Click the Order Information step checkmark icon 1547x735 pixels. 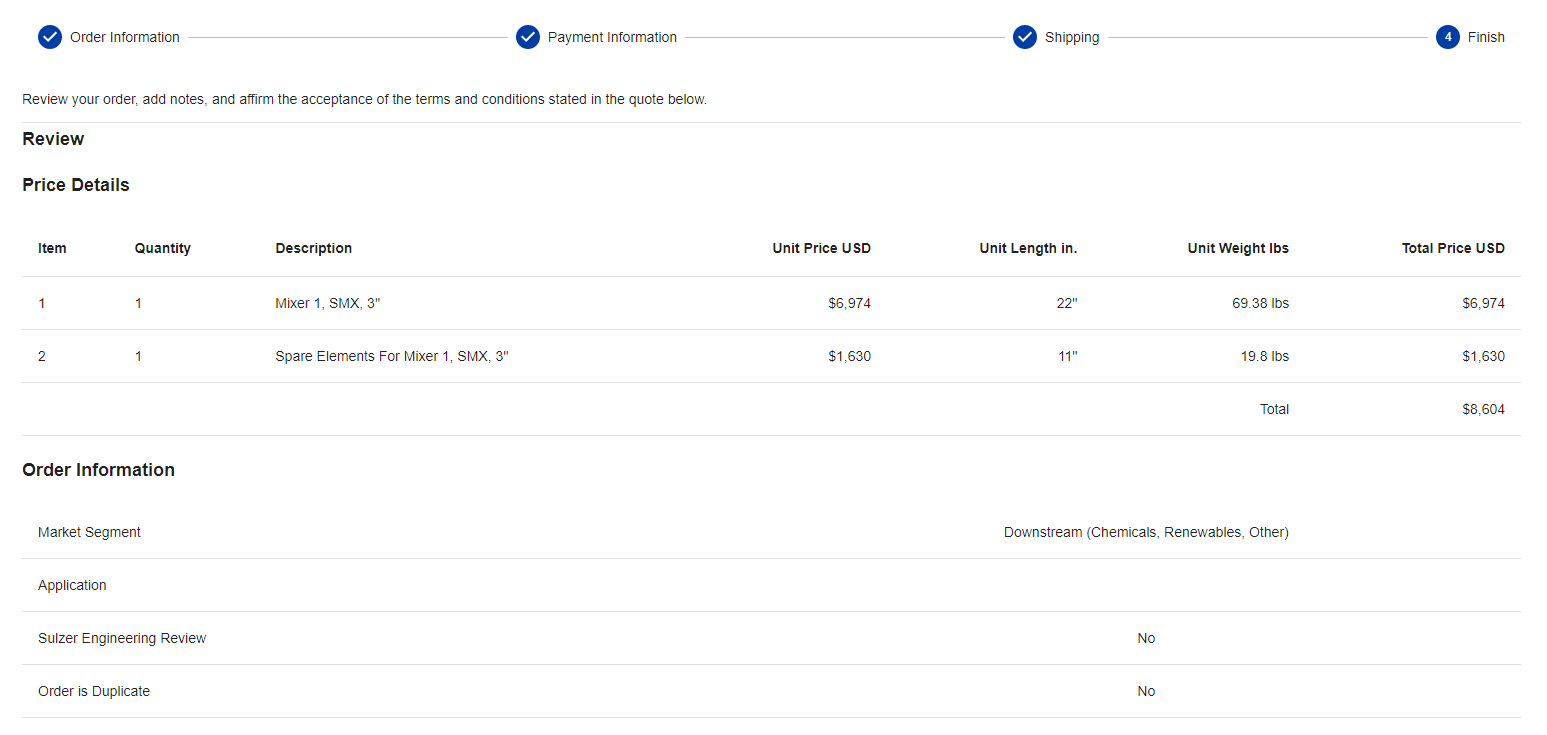(50, 37)
